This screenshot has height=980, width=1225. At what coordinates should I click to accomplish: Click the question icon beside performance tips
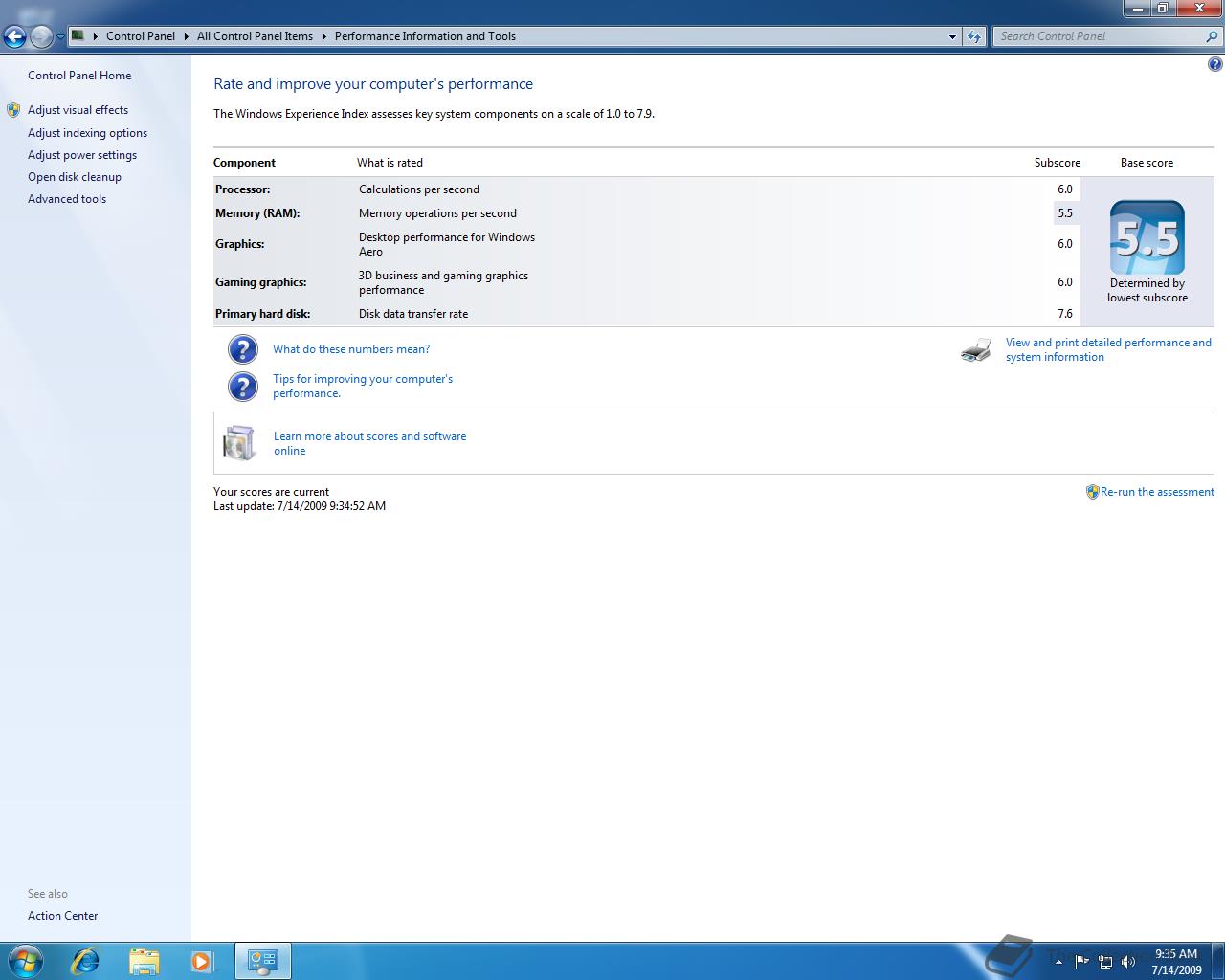pyautogui.click(x=243, y=387)
